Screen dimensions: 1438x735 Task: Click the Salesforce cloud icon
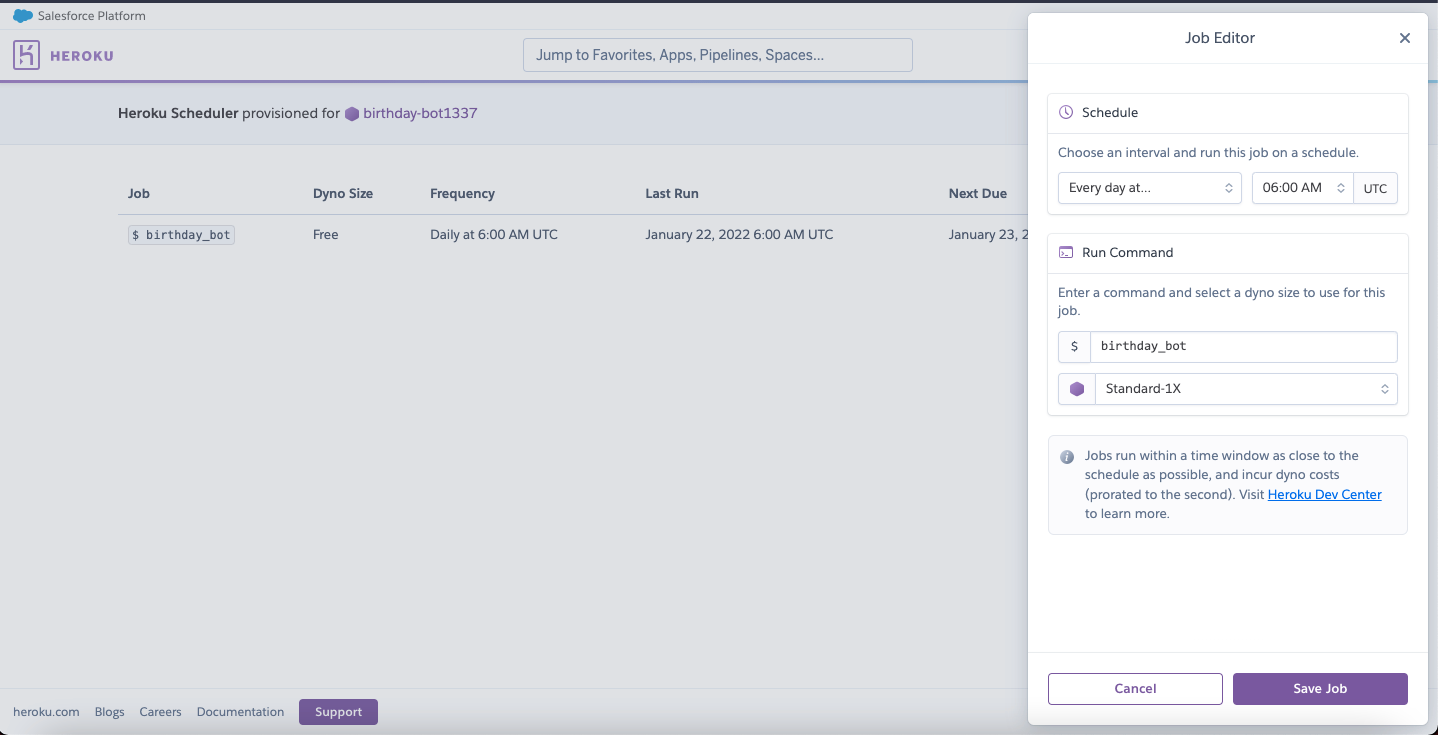(22, 15)
